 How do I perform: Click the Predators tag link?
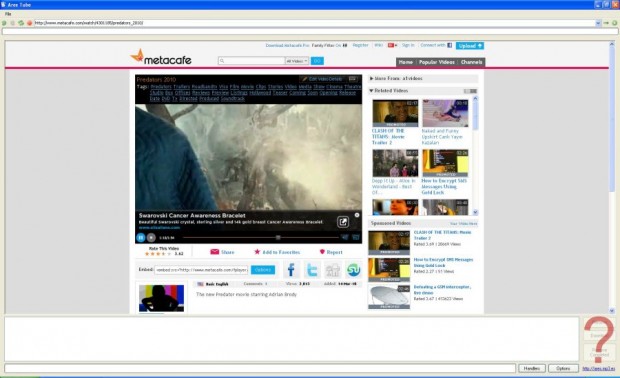[161, 87]
